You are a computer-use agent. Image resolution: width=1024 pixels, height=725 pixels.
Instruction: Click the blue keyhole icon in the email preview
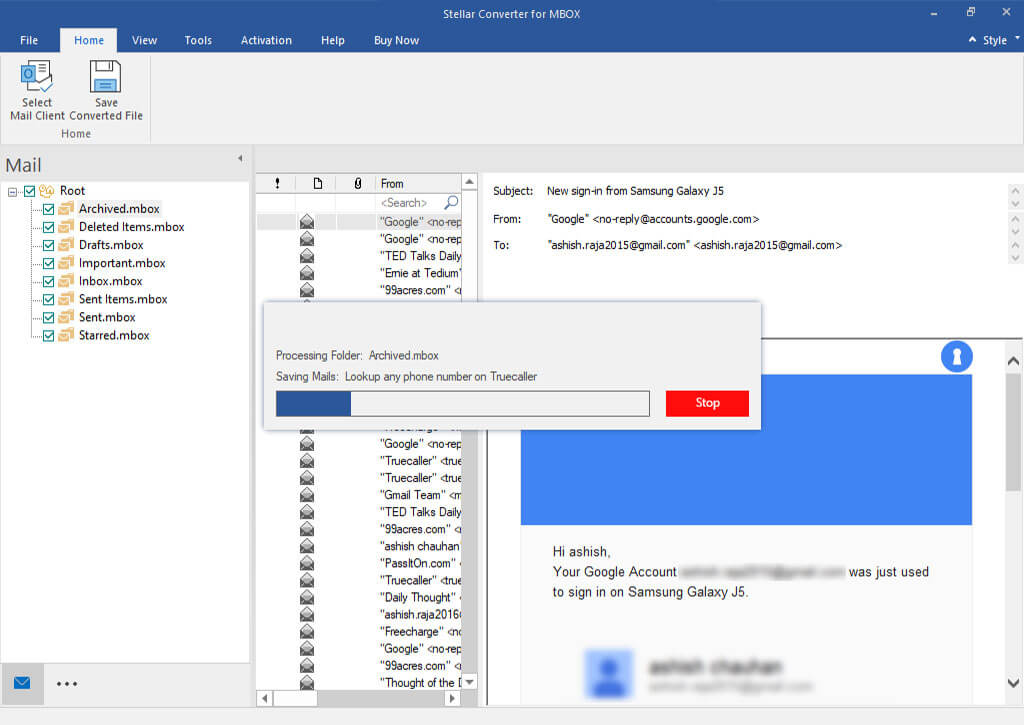pos(957,357)
